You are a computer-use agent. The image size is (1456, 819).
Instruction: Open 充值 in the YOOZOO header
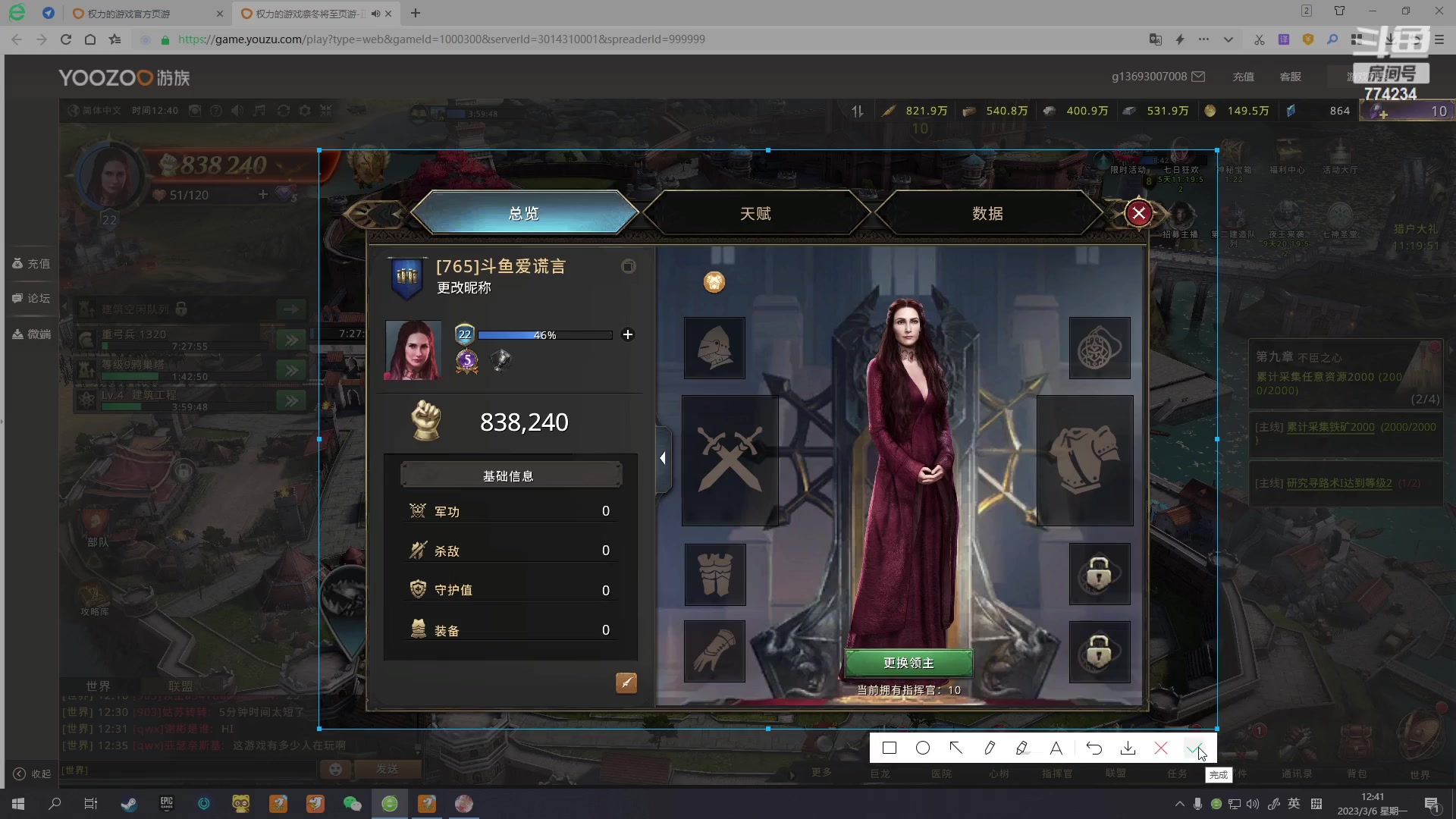(x=1243, y=77)
